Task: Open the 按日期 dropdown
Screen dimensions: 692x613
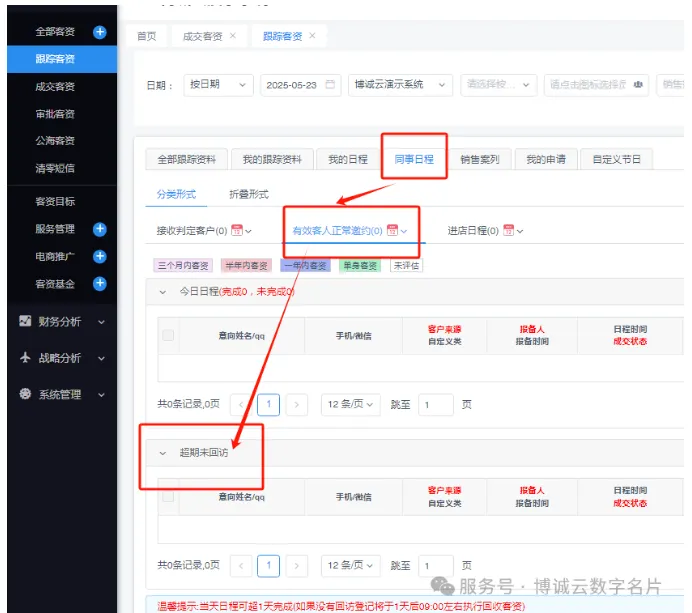Action: point(217,85)
